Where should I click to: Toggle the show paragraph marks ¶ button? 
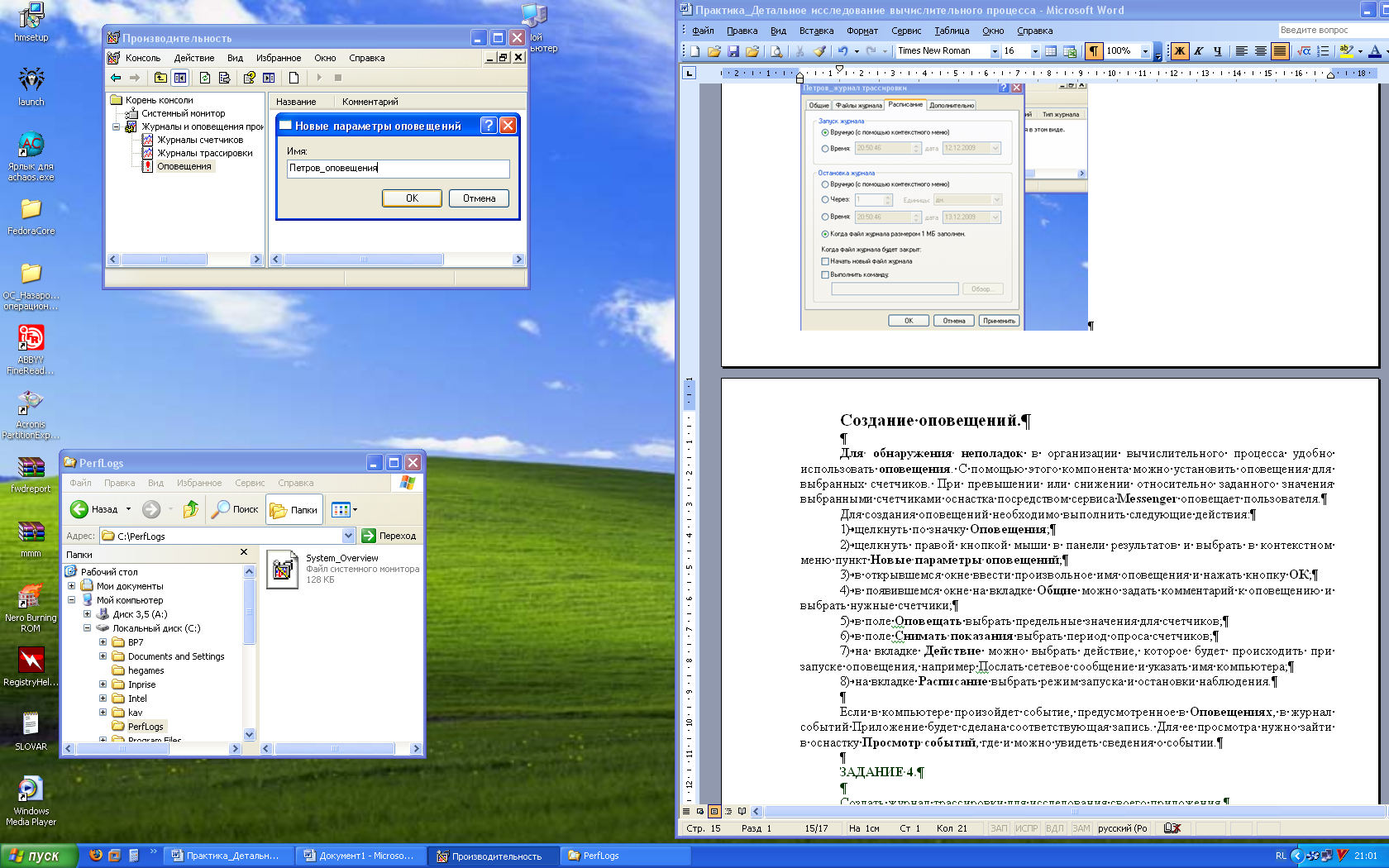click(x=1094, y=51)
